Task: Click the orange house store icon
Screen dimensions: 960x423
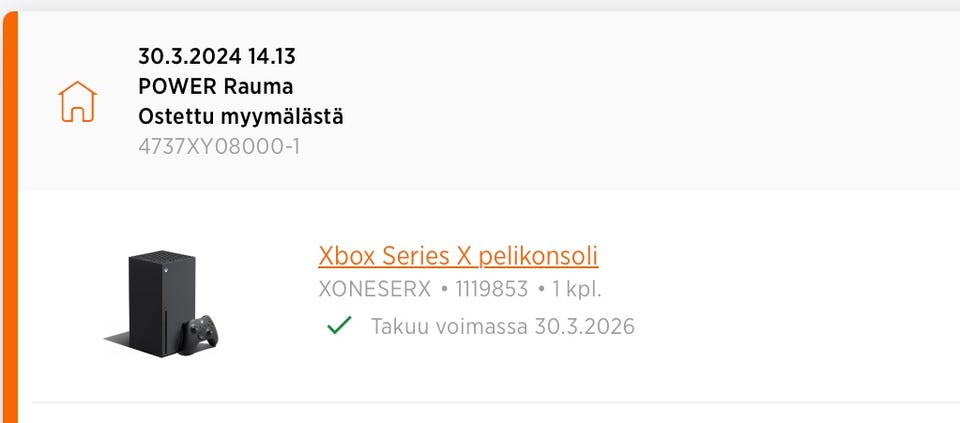Action: click(78, 101)
